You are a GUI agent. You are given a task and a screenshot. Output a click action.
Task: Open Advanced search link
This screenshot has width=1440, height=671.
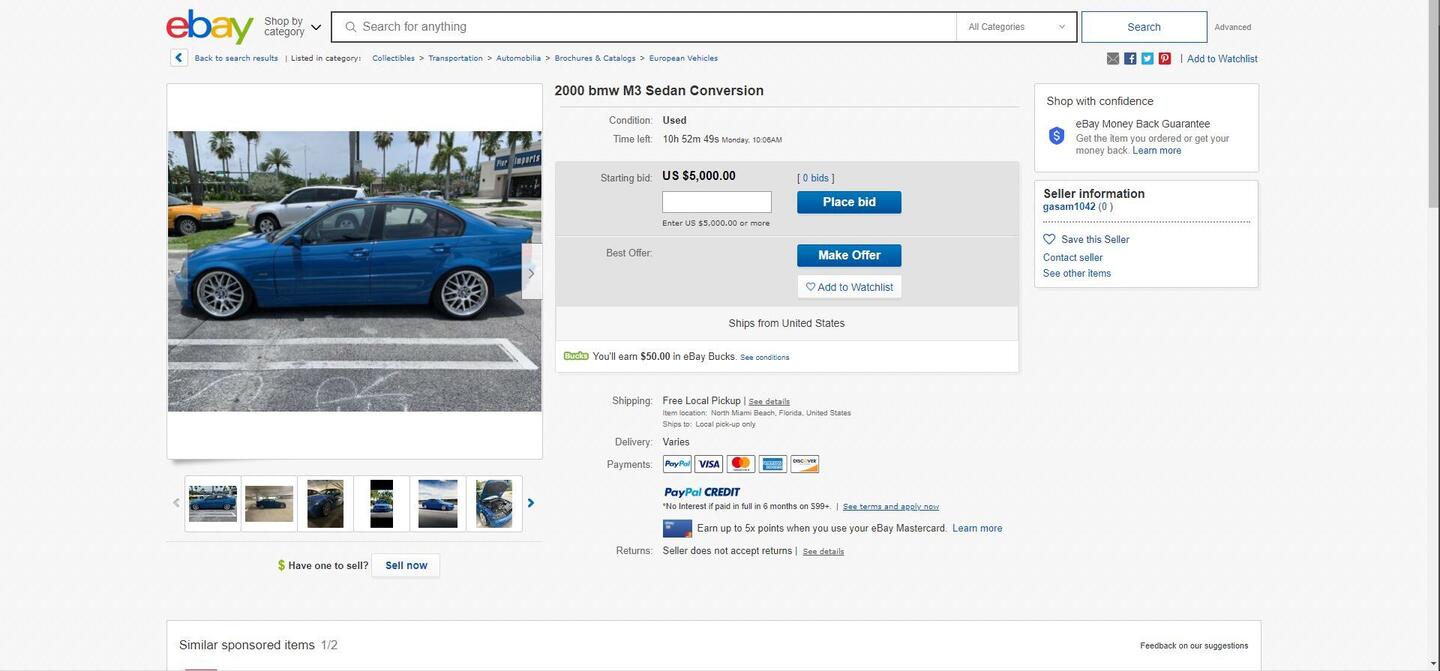click(1233, 27)
